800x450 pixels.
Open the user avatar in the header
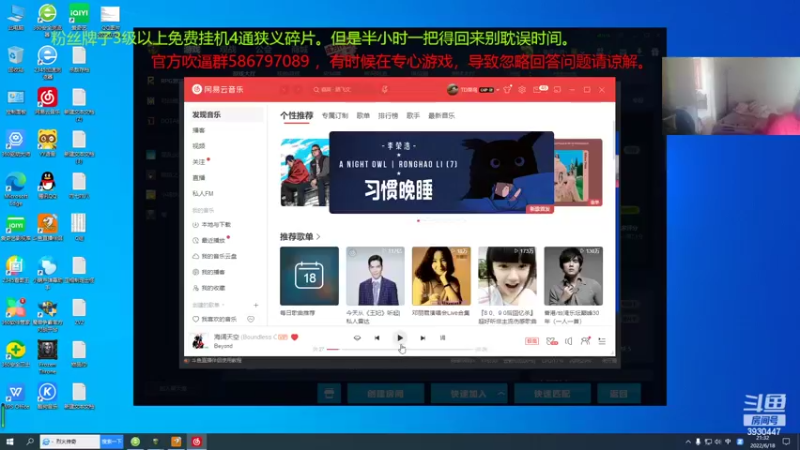(453, 89)
